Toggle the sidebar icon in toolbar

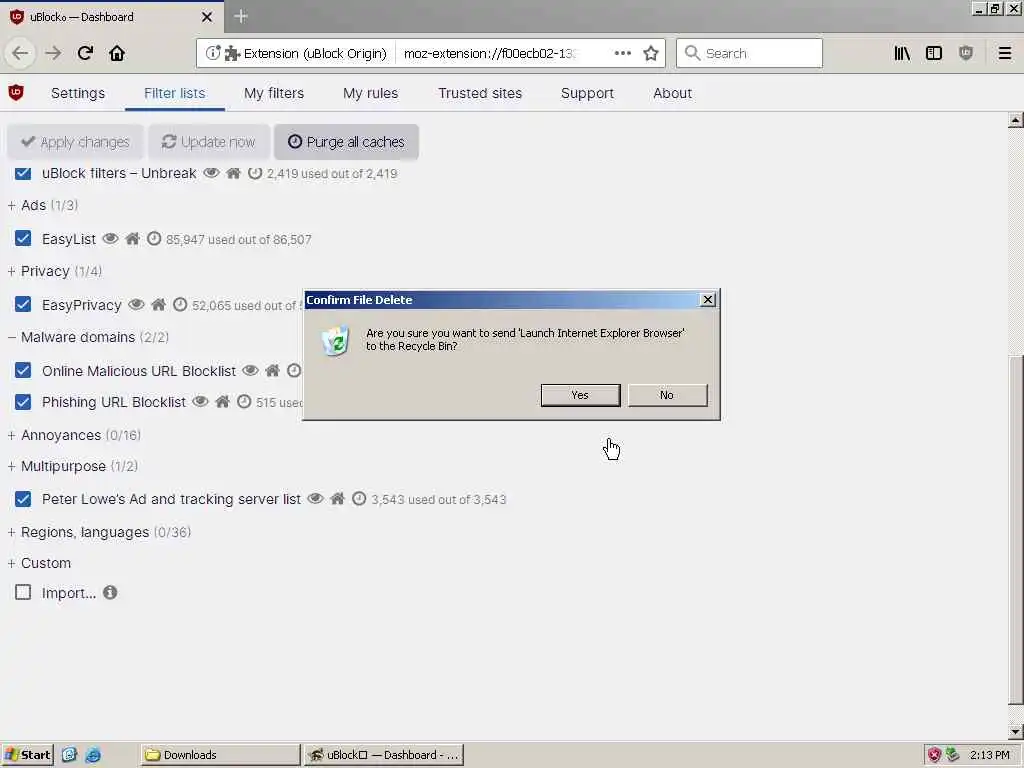pyautogui.click(x=934, y=53)
